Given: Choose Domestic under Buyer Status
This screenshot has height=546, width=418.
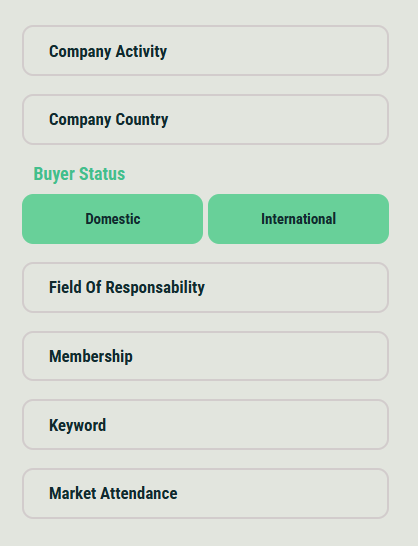Looking at the screenshot, I should pos(113,219).
